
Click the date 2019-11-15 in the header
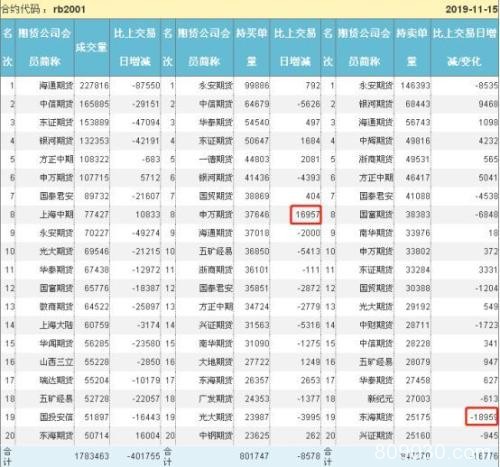click(472, 9)
